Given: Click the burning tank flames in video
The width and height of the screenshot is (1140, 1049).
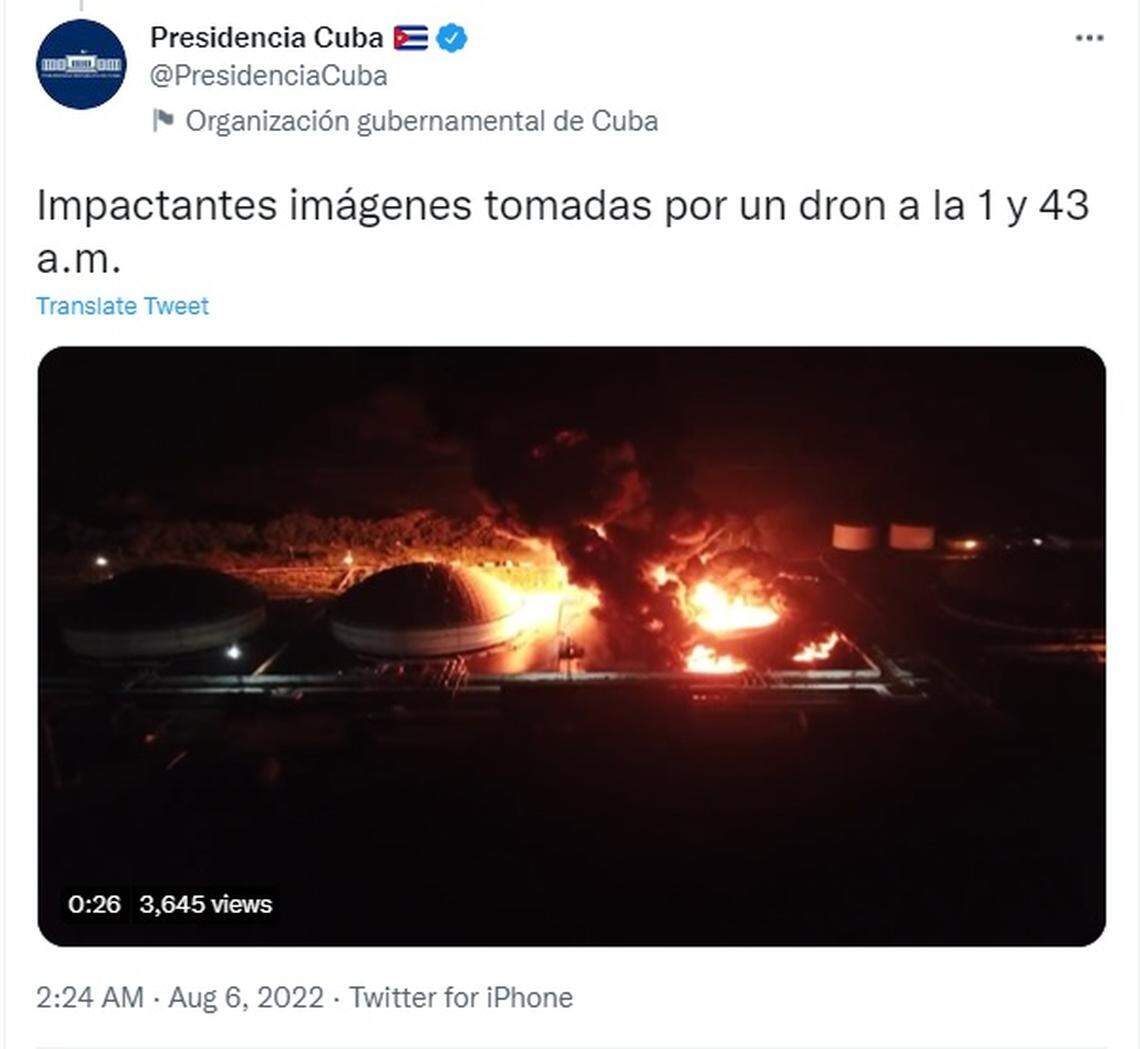Looking at the screenshot, I should 731,607.
